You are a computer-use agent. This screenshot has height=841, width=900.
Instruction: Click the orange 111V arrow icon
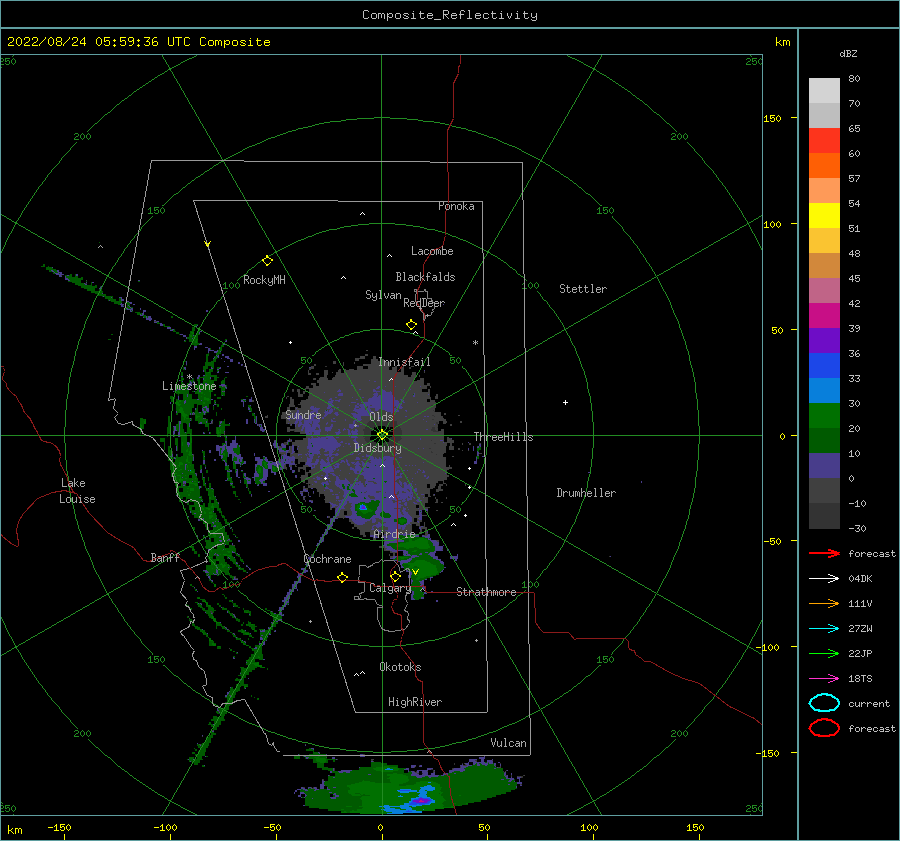coord(824,603)
